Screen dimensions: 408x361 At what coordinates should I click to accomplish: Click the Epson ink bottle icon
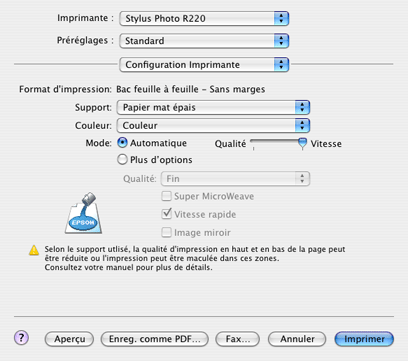coord(84,213)
